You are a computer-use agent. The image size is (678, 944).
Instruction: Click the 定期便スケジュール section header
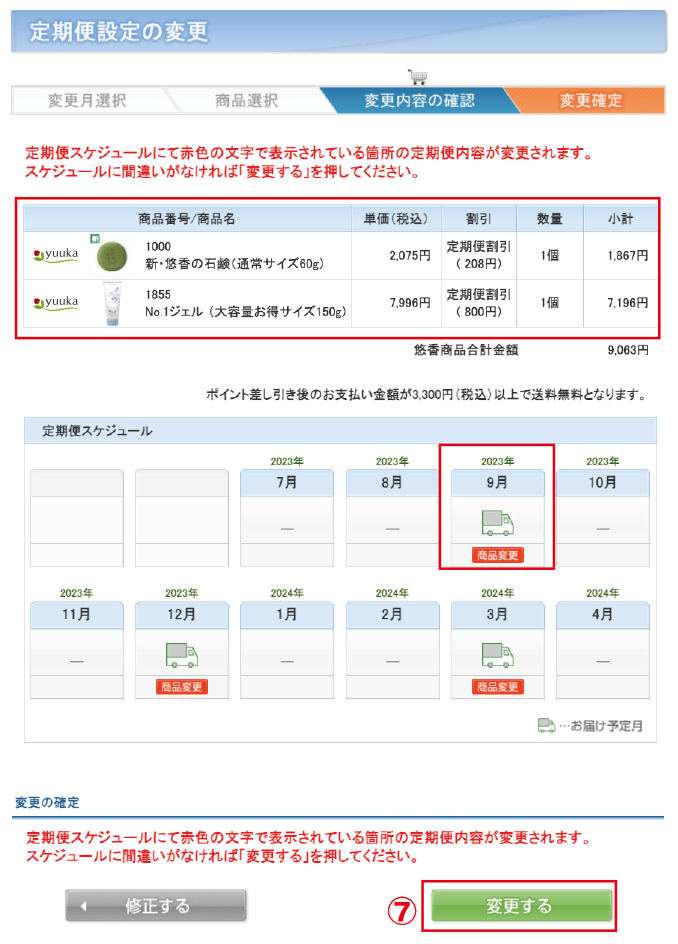pyautogui.click(x=340, y=431)
